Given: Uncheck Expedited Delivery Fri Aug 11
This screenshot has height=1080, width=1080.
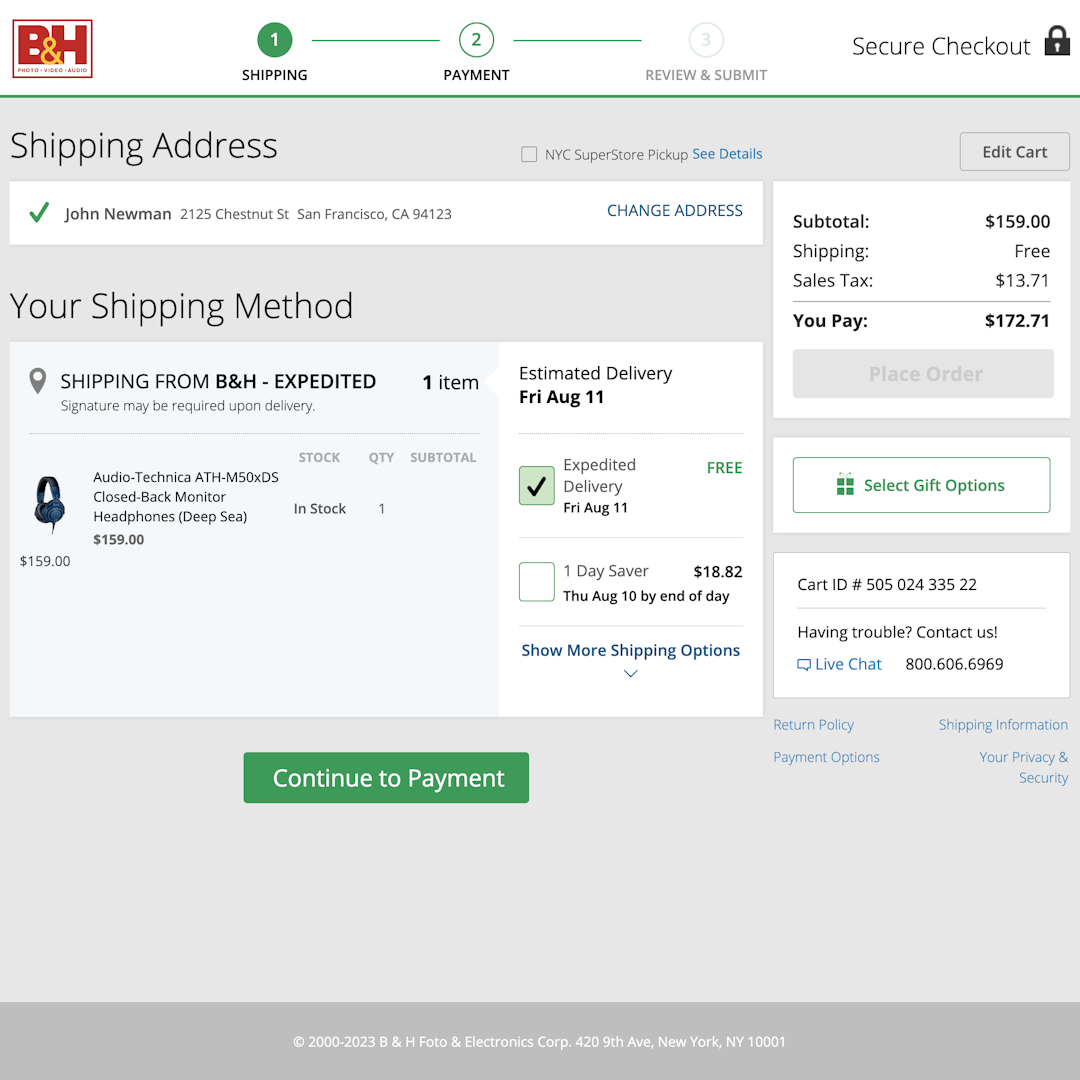Looking at the screenshot, I should click(x=536, y=485).
